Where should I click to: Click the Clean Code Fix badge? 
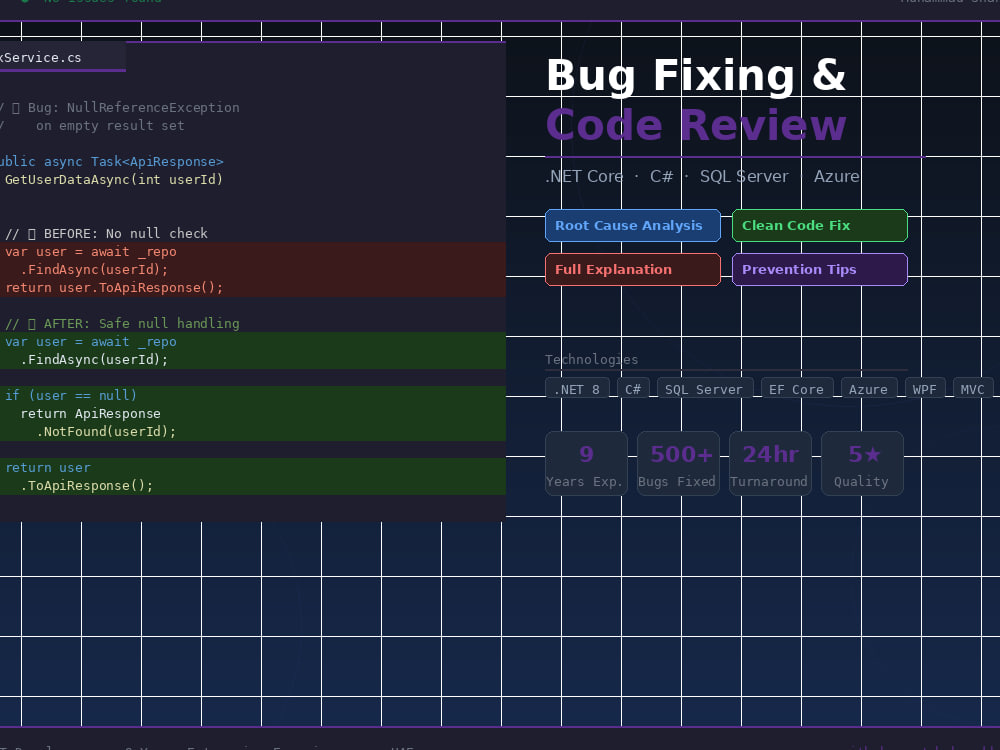click(820, 226)
